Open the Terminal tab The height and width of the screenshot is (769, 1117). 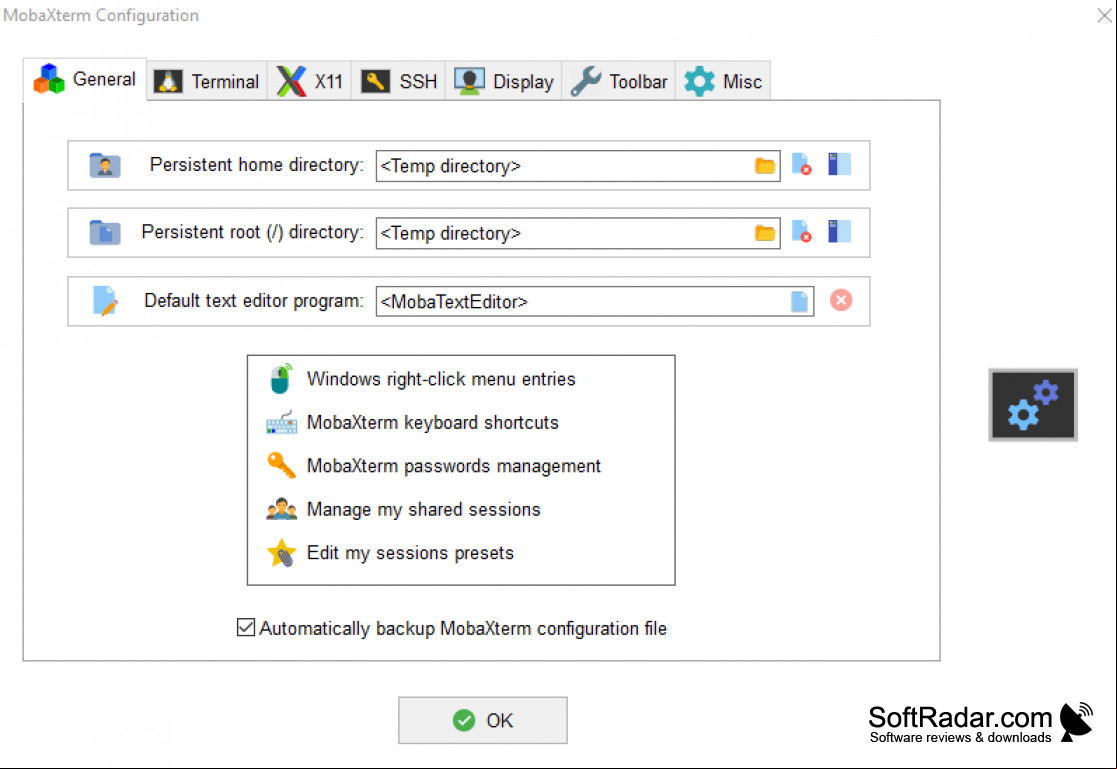coord(207,81)
